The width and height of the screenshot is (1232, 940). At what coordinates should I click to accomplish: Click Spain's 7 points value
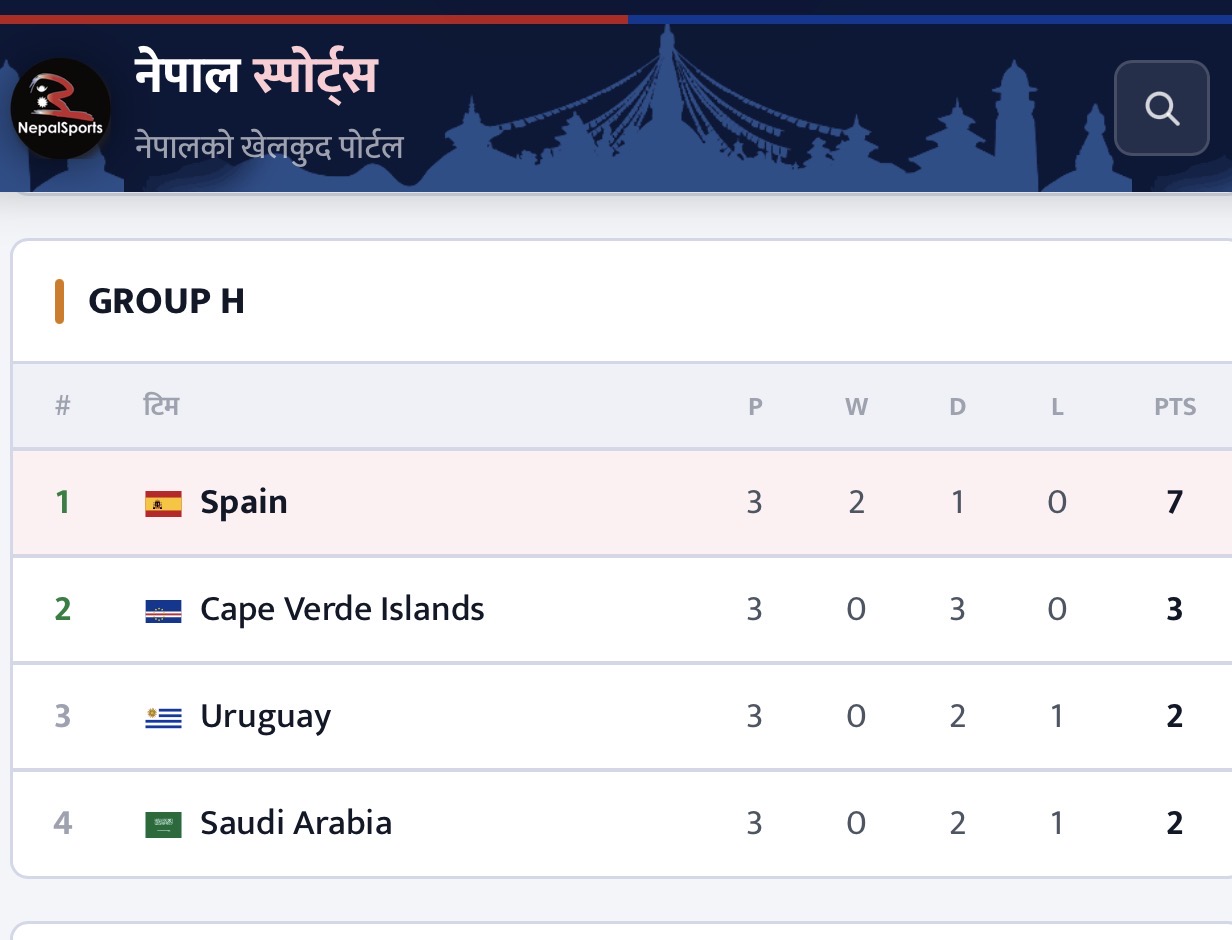point(1175,502)
